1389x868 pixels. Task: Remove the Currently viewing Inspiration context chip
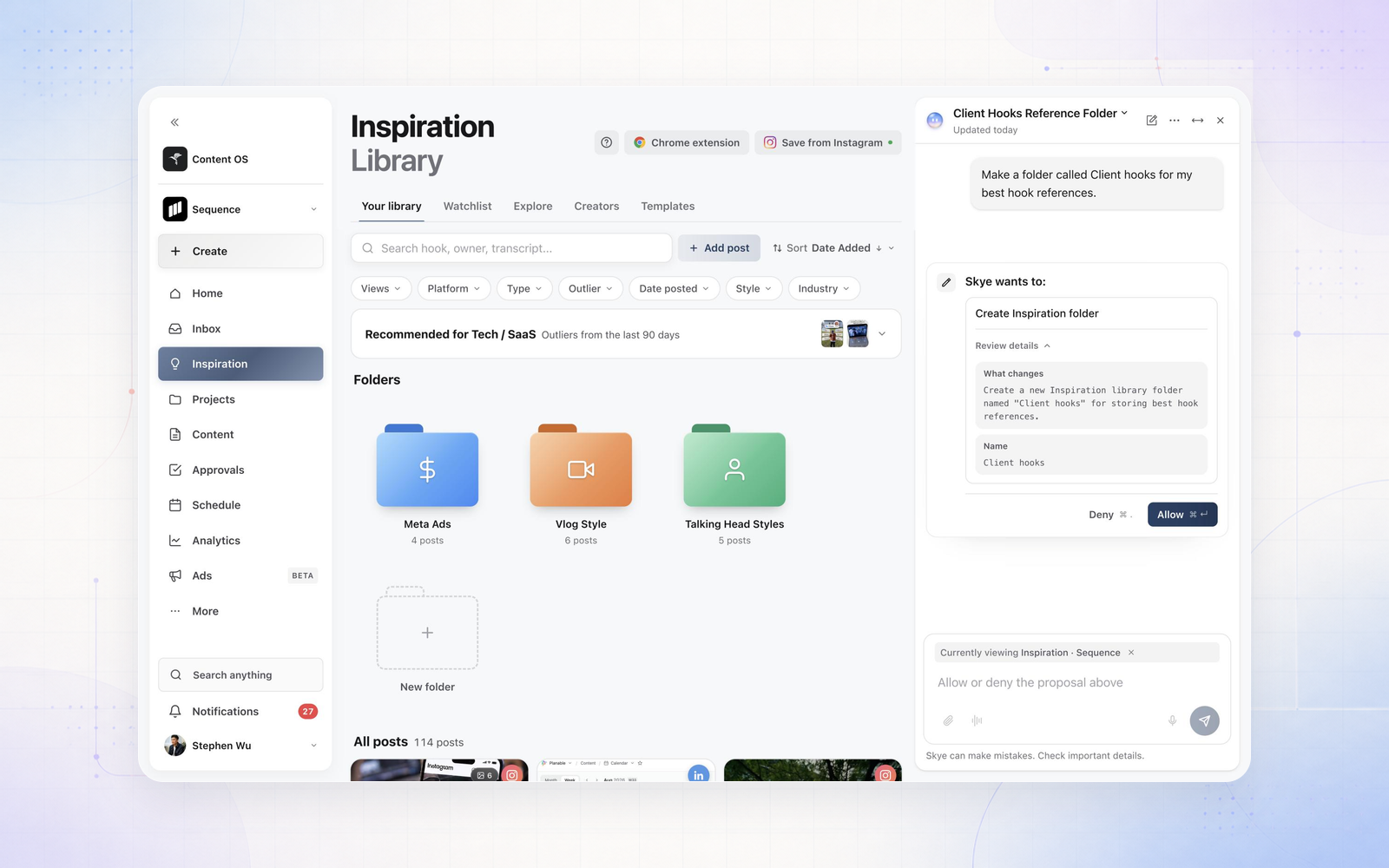coord(1131,653)
